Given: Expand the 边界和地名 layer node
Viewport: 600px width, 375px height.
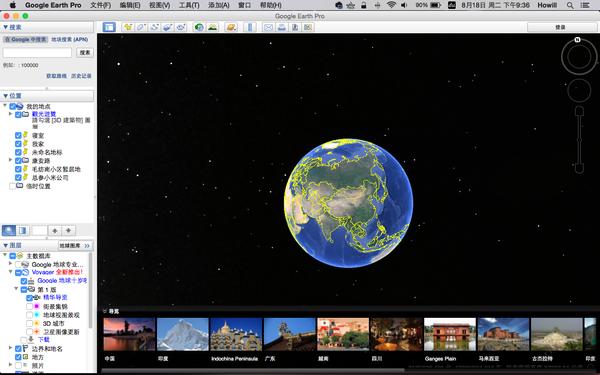Looking at the screenshot, I should (10, 347).
